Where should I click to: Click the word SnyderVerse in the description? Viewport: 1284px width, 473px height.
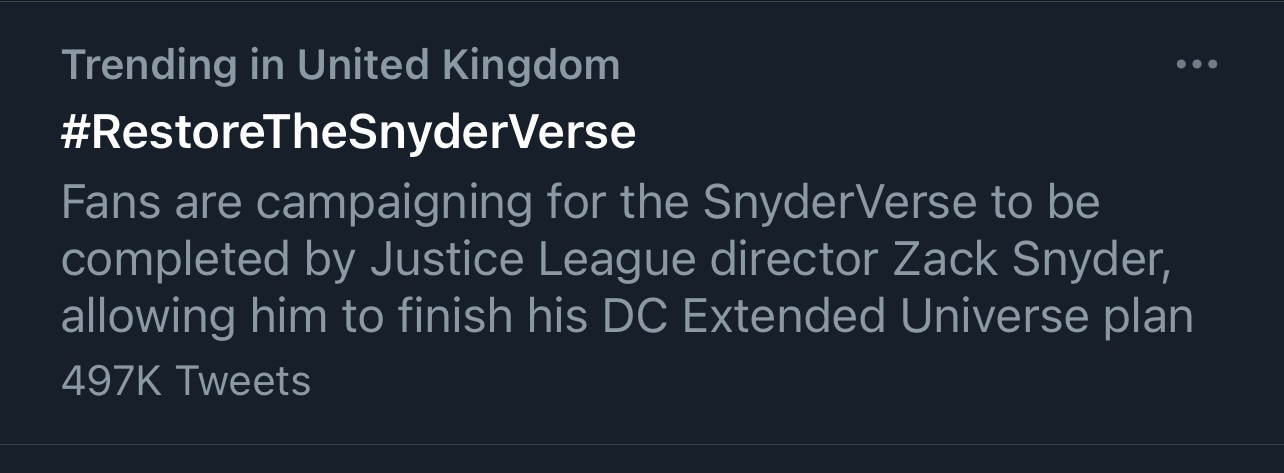840,204
